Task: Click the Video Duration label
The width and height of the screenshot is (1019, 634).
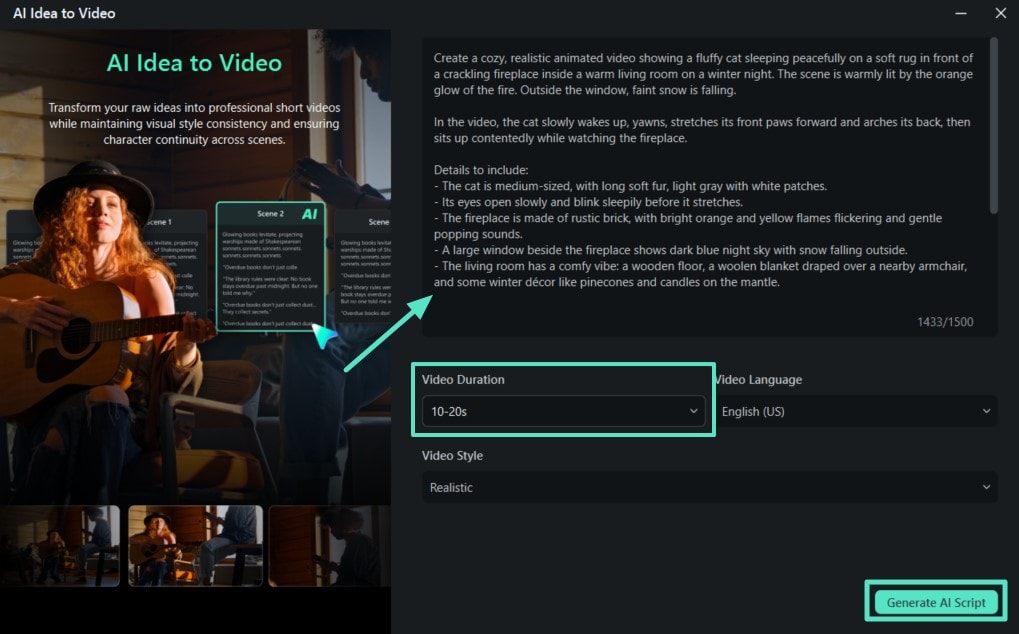Action: [x=463, y=379]
